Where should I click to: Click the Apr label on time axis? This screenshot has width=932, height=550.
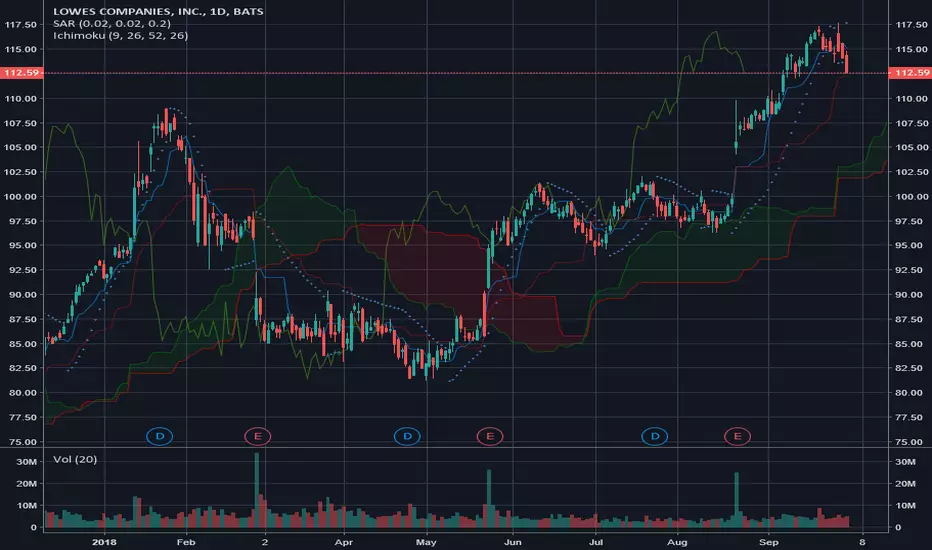click(344, 542)
